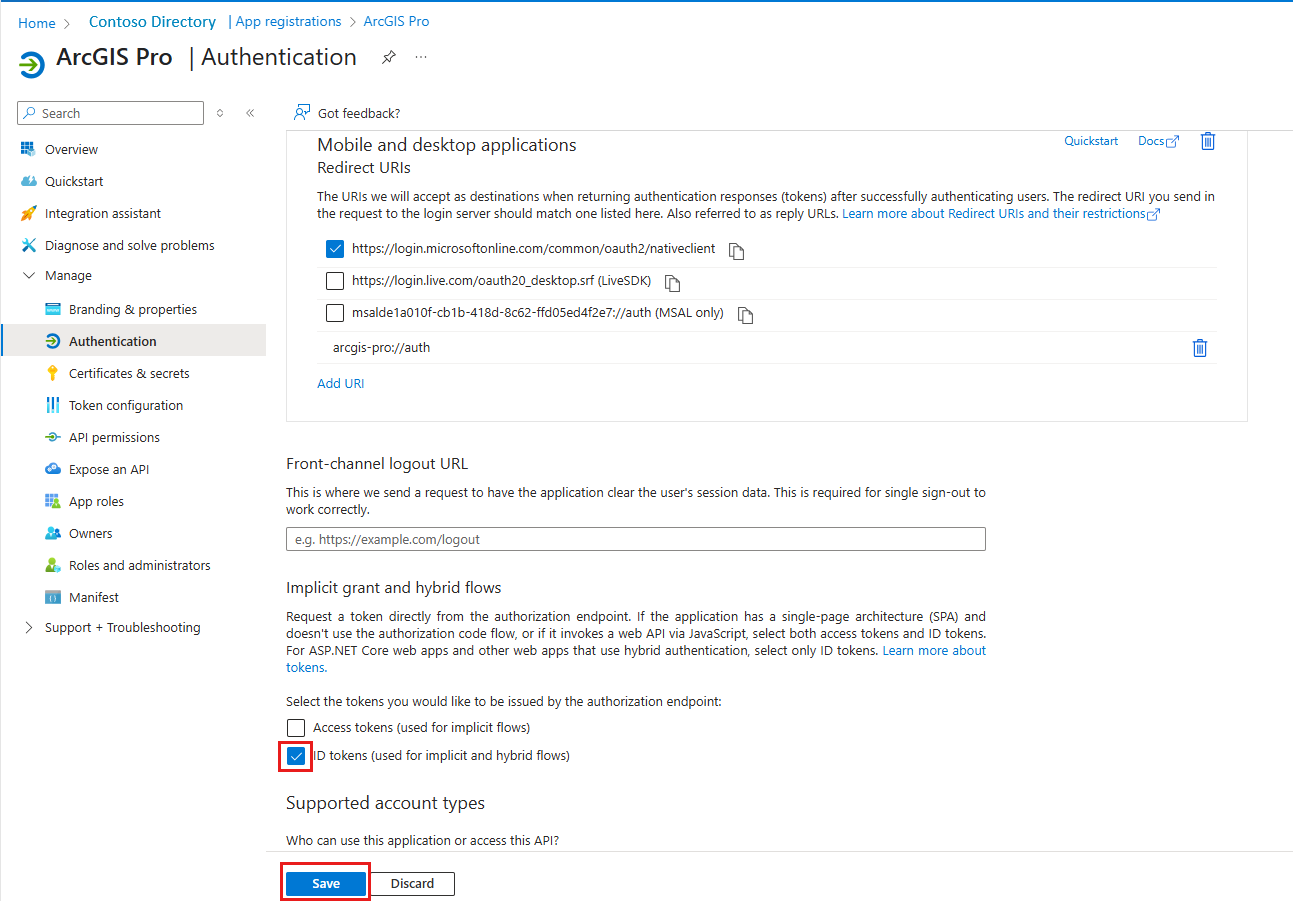Click the Expose an API cloud icon

[53, 469]
